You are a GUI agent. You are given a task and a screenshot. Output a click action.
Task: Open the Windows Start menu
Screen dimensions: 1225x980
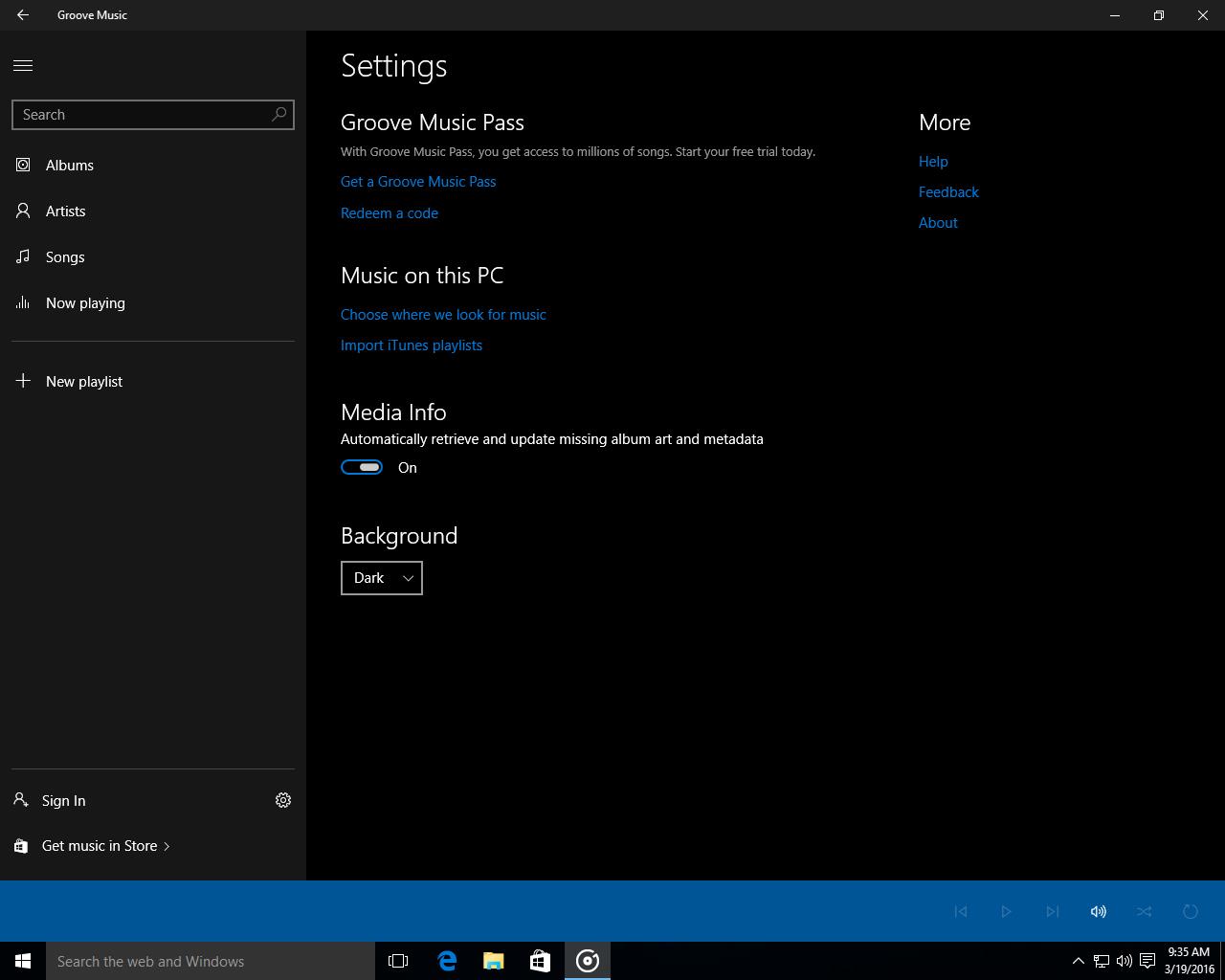[x=23, y=961]
